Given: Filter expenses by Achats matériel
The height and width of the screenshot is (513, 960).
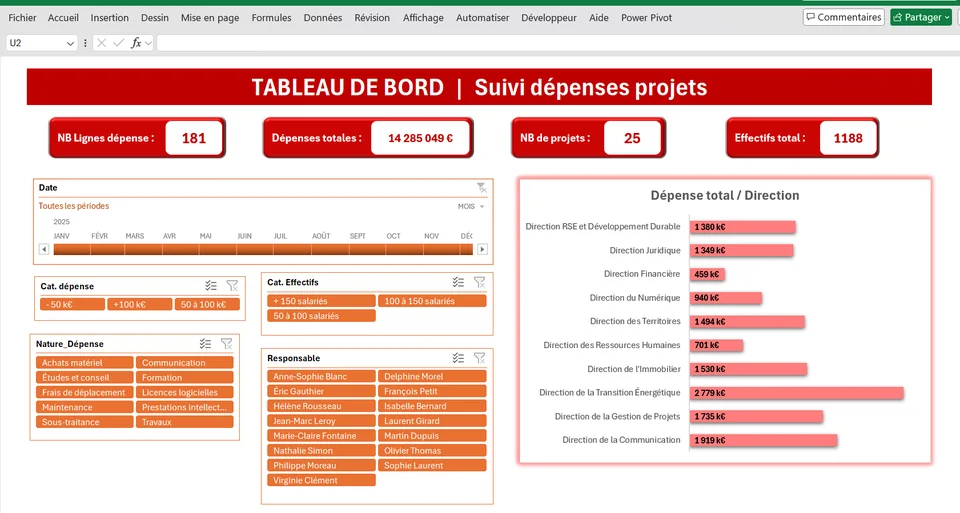Looking at the screenshot, I should point(84,363).
